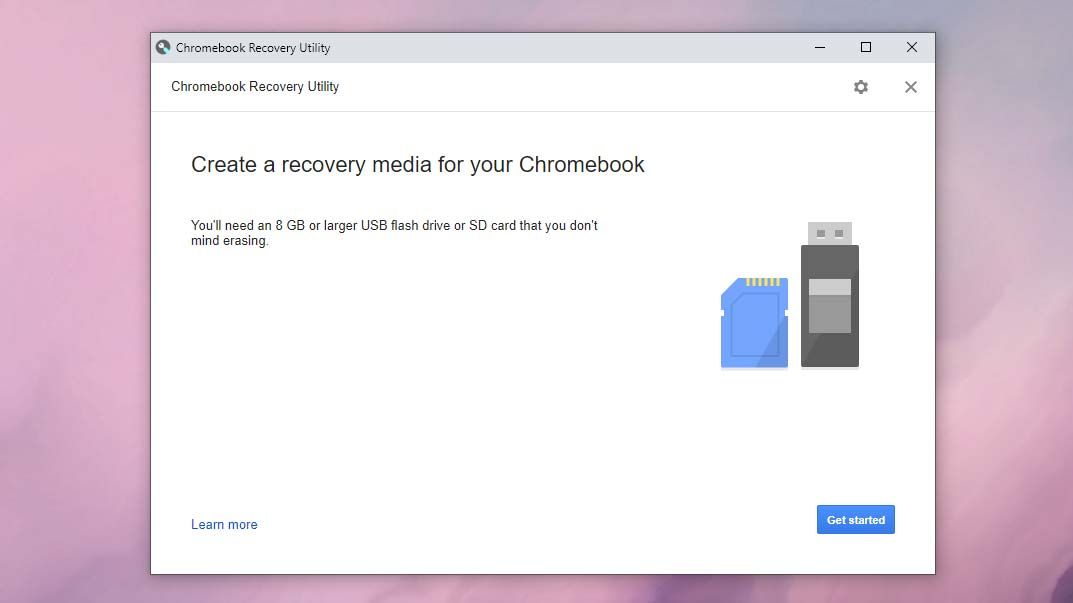Click the pink desktop wallpaper outside the window
The height and width of the screenshot is (603, 1073).
tap(60, 300)
